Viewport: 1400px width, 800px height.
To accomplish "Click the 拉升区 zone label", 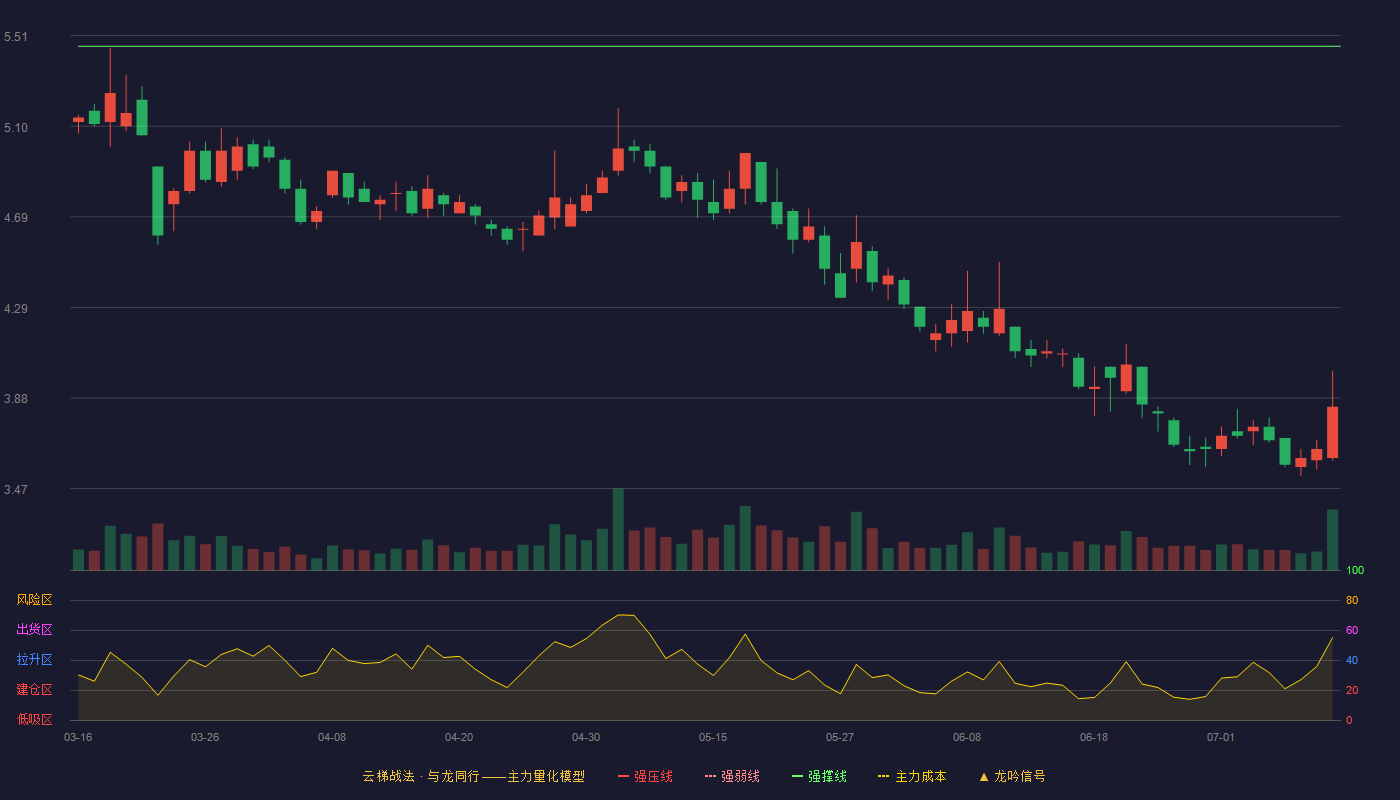I will (34, 660).
